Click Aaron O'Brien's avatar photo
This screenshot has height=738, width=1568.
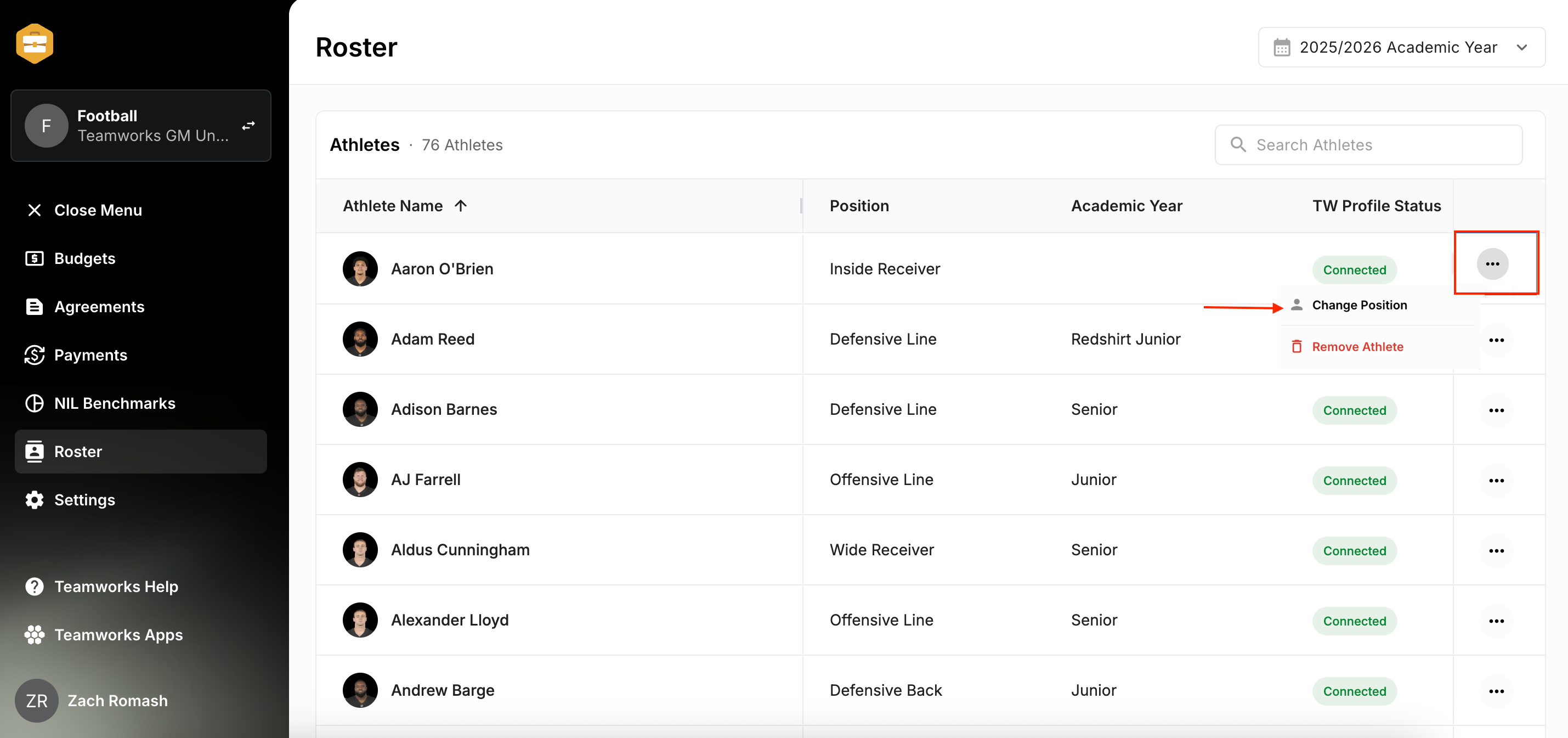[x=360, y=268]
